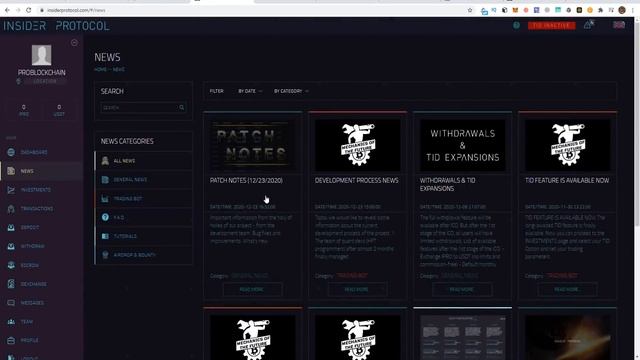Open the Deposit icon in the sidebar
The width and height of the screenshot is (640, 360).
click(11, 227)
